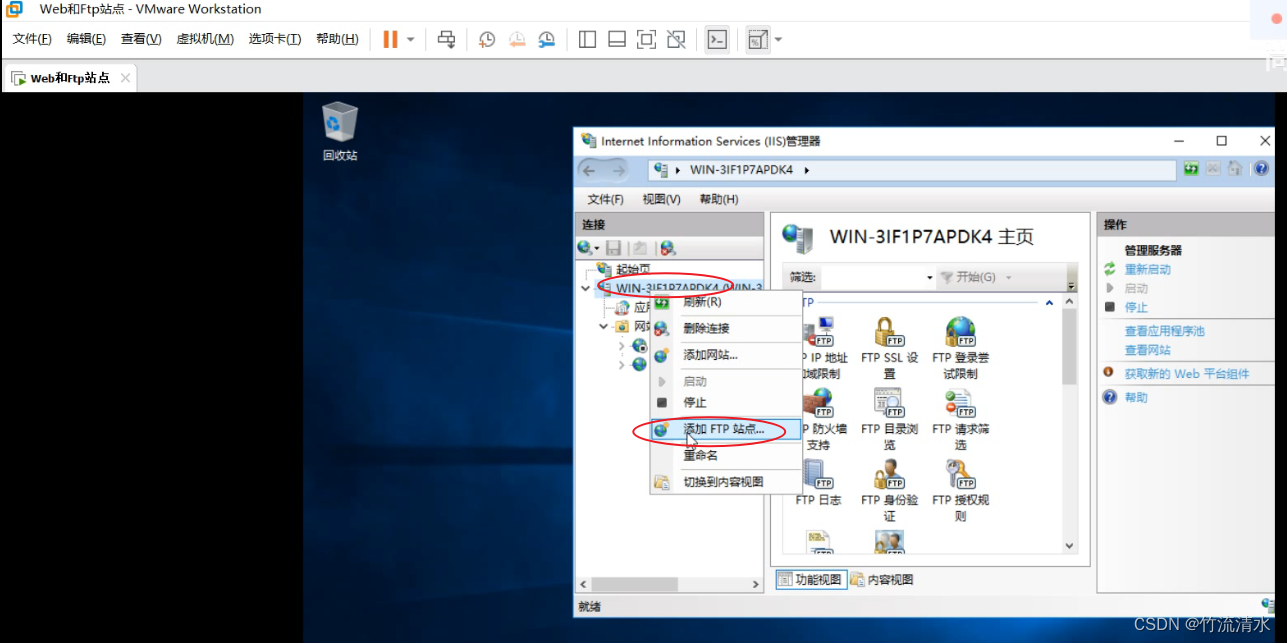This screenshot has height=643, width=1287.
Task: Open the 筛选 filter combo box dropdown
Action: tap(930, 277)
